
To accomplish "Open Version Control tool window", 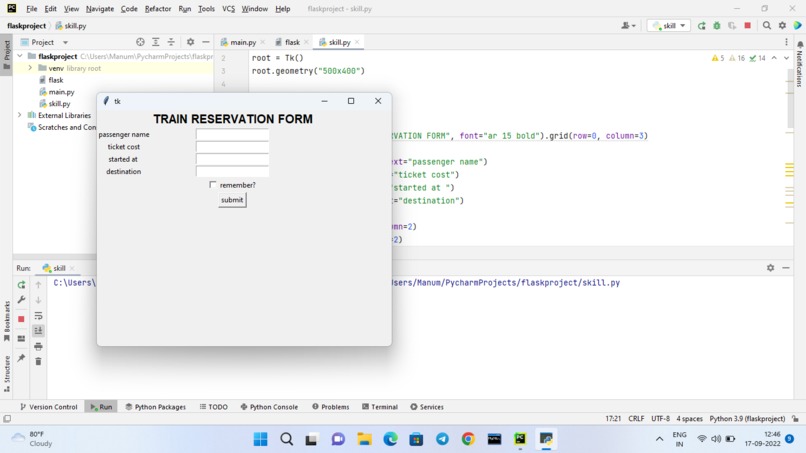I will [48, 407].
